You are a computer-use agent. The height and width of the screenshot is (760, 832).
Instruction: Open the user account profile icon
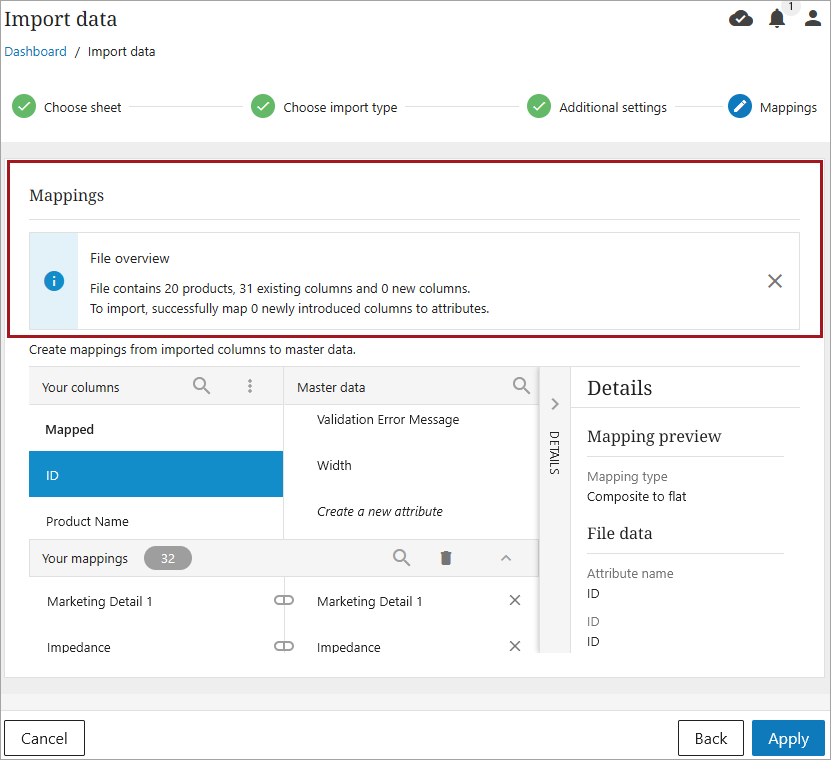click(x=813, y=18)
